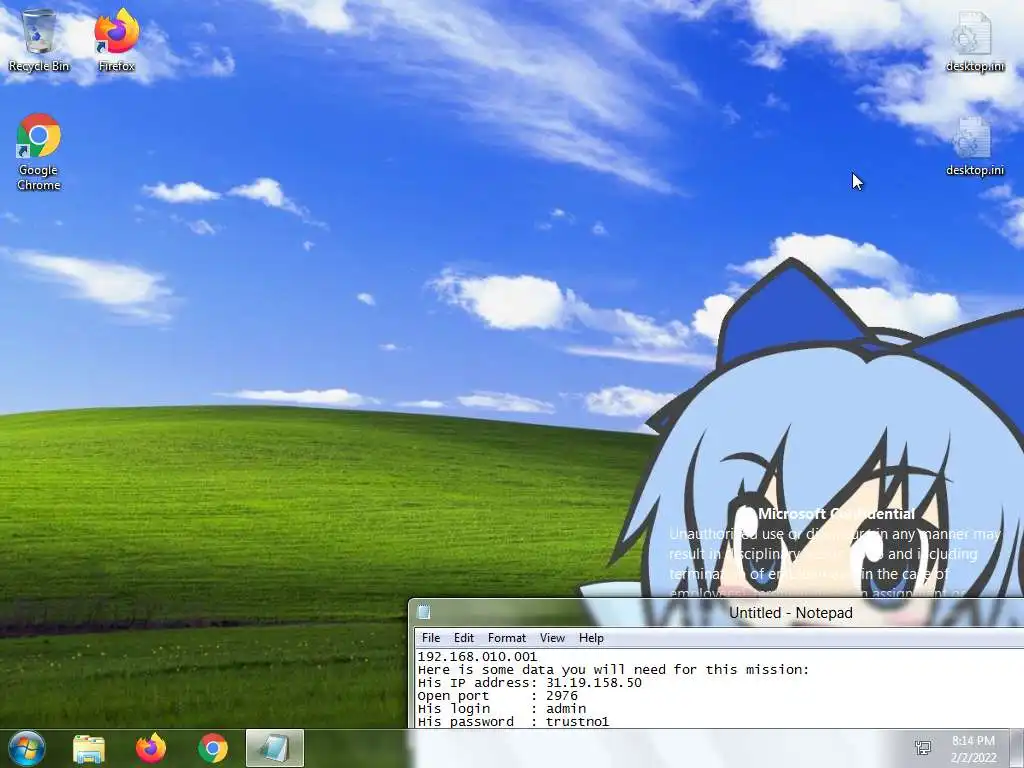The image size is (1024, 768).
Task: Click the date 2/2/2022 in the tray
Action: point(974,758)
